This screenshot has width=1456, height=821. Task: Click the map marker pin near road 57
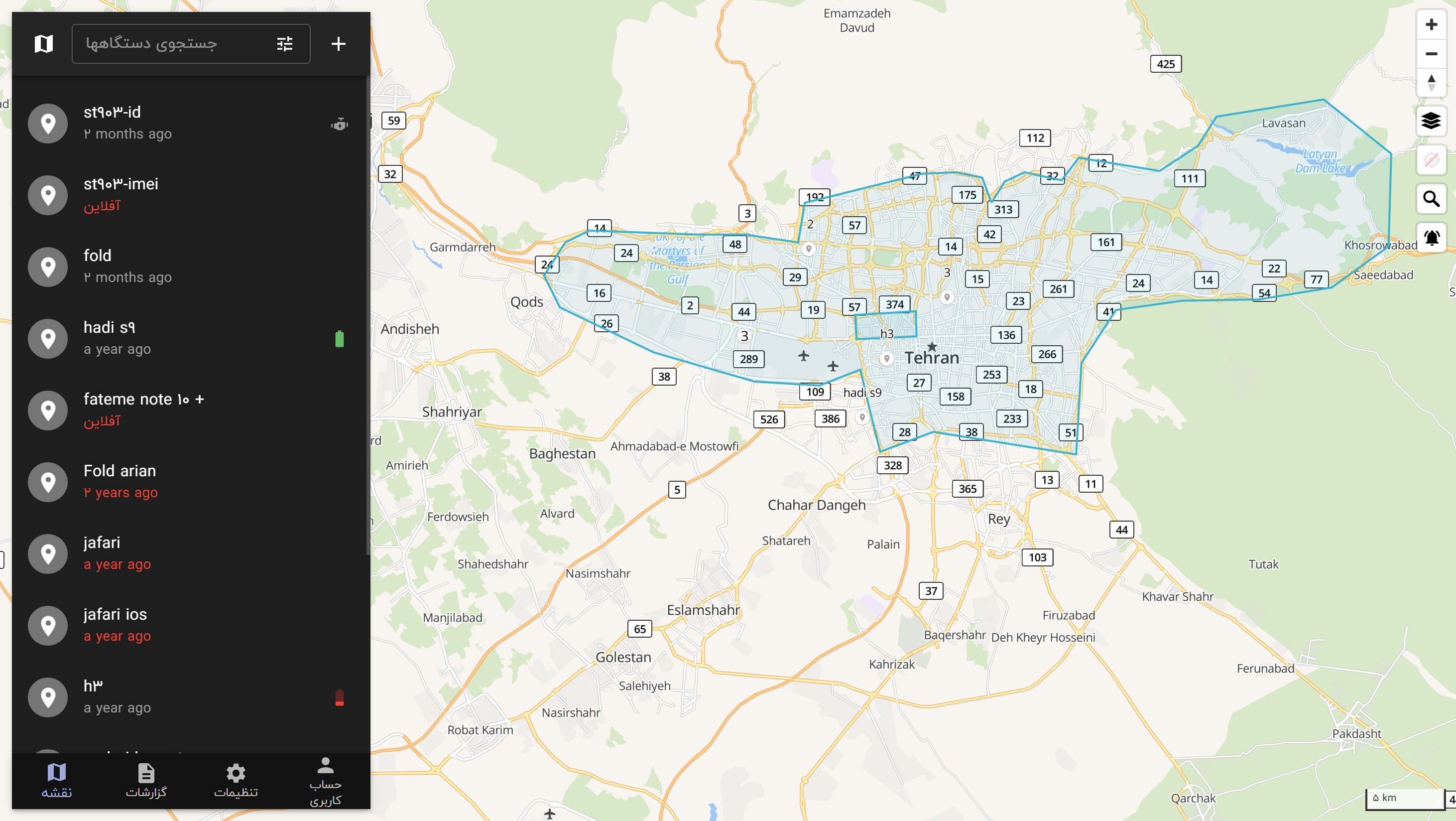coord(808,249)
